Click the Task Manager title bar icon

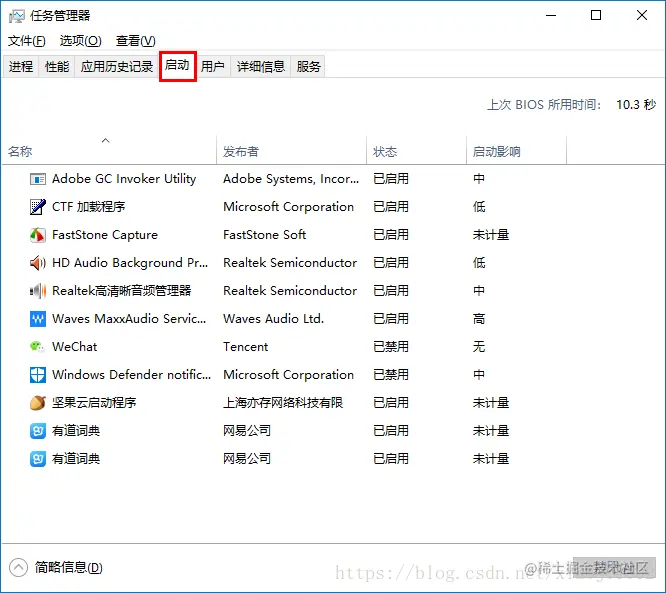17,16
